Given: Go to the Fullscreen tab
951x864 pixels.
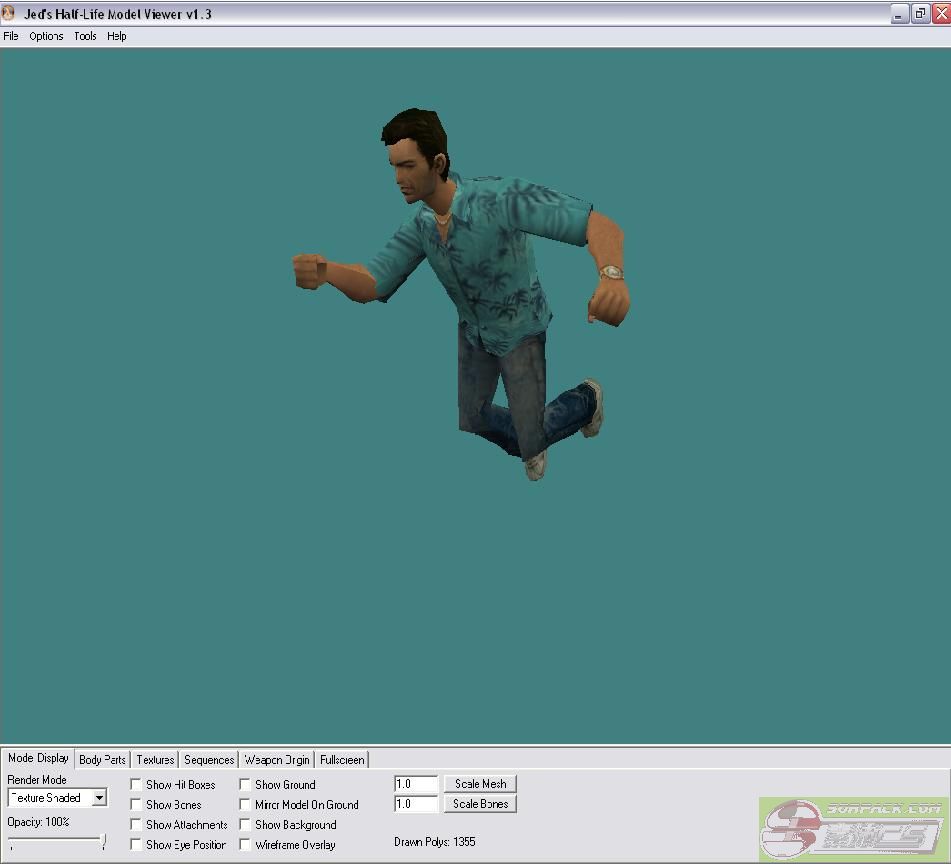Looking at the screenshot, I should (x=342, y=760).
